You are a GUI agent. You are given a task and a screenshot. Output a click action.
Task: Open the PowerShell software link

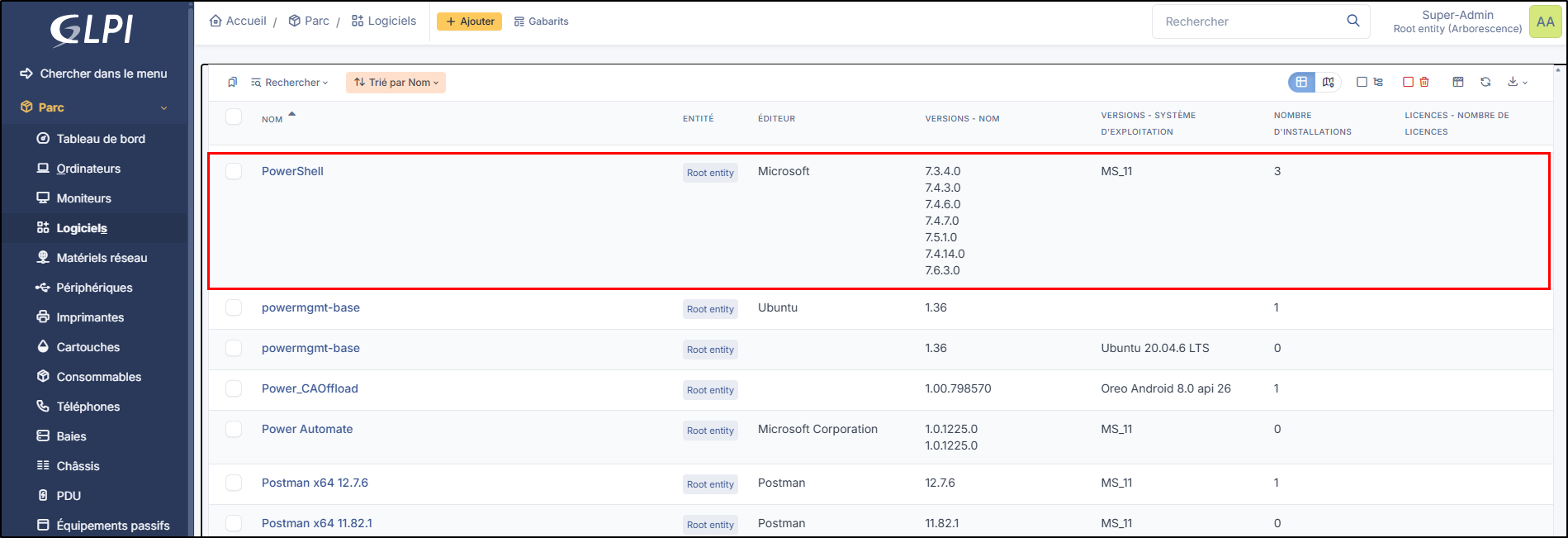click(x=292, y=171)
